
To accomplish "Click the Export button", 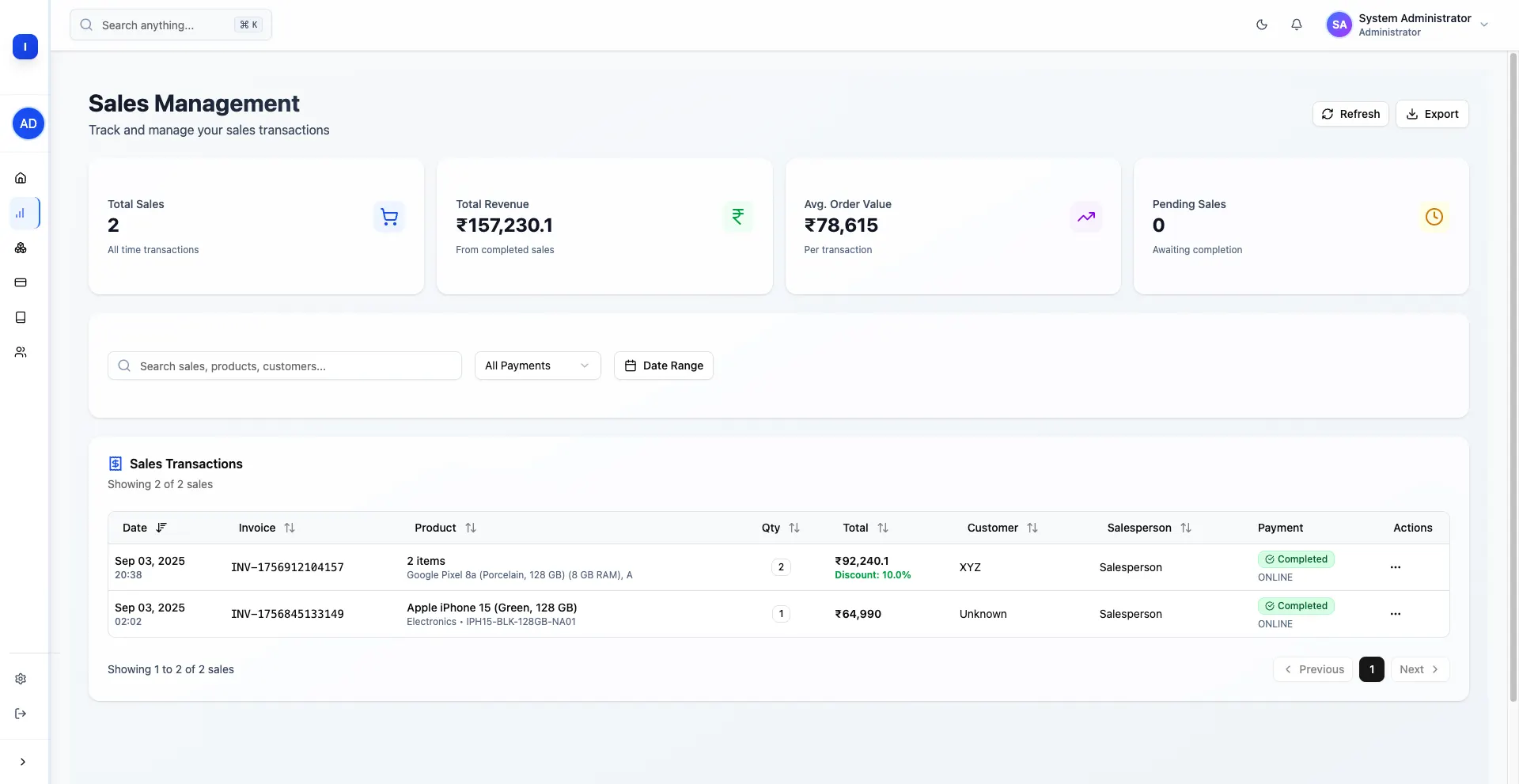I will (x=1431, y=114).
